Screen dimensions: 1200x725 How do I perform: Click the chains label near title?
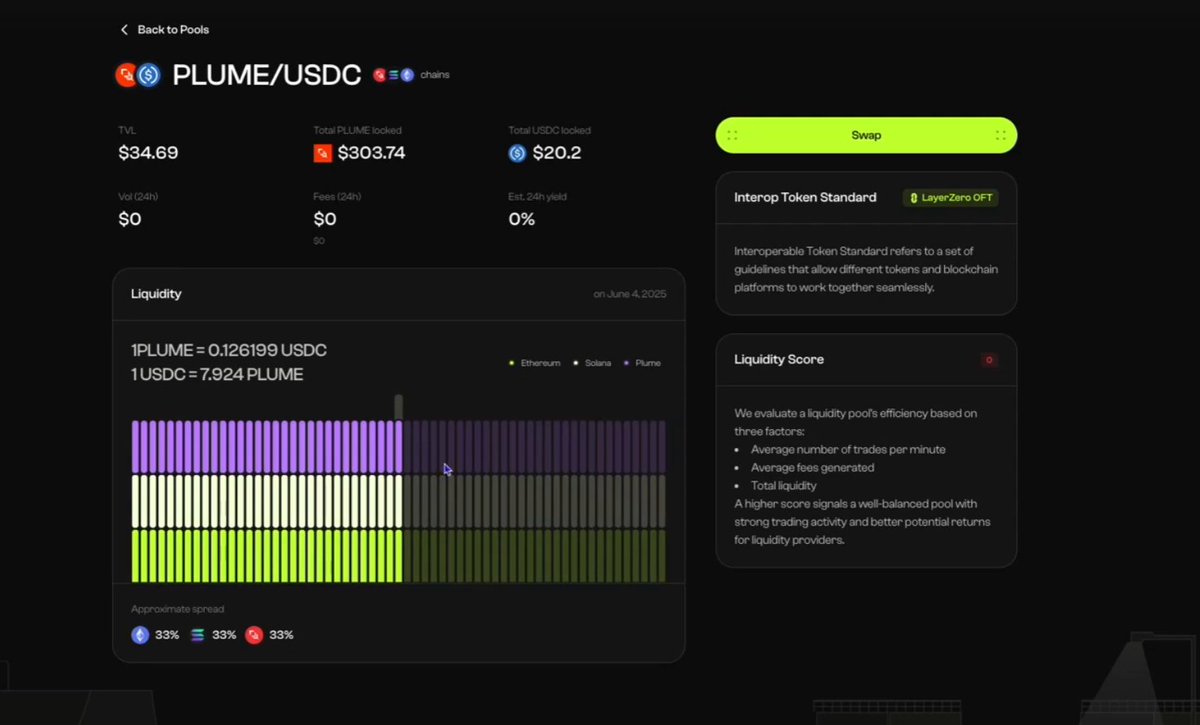coord(435,75)
